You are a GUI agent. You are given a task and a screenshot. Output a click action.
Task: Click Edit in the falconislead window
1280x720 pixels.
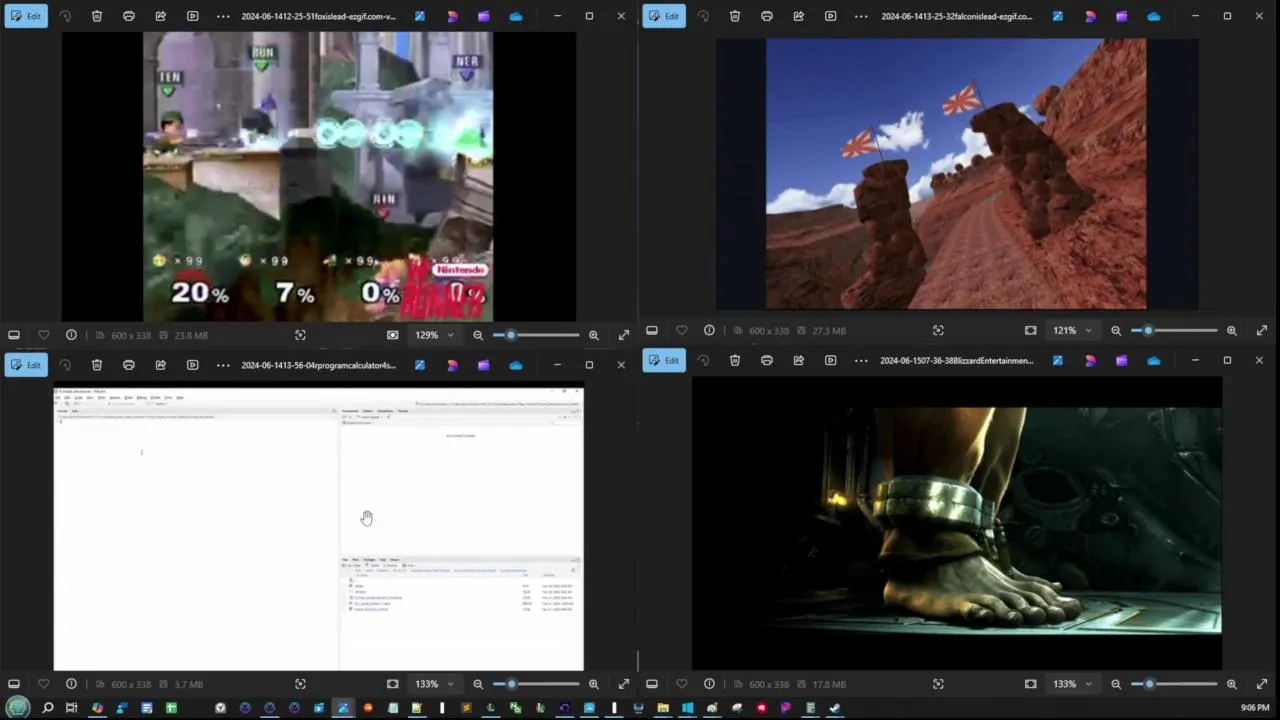[x=664, y=16]
